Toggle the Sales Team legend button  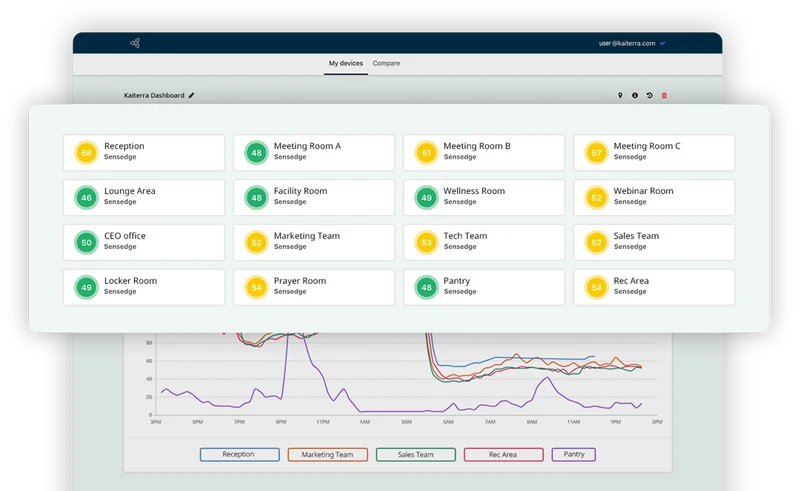point(416,454)
